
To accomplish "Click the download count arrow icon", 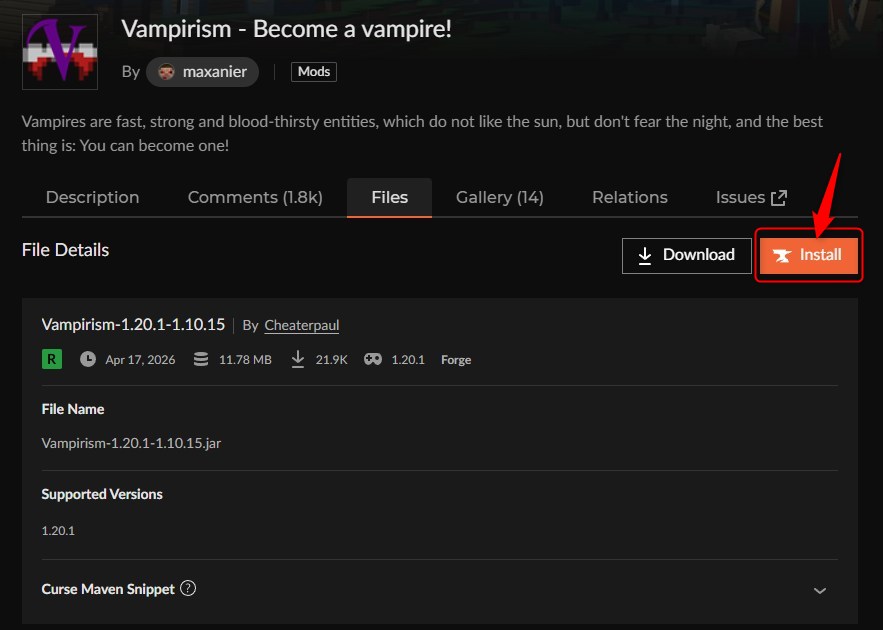I will (298, 359).
